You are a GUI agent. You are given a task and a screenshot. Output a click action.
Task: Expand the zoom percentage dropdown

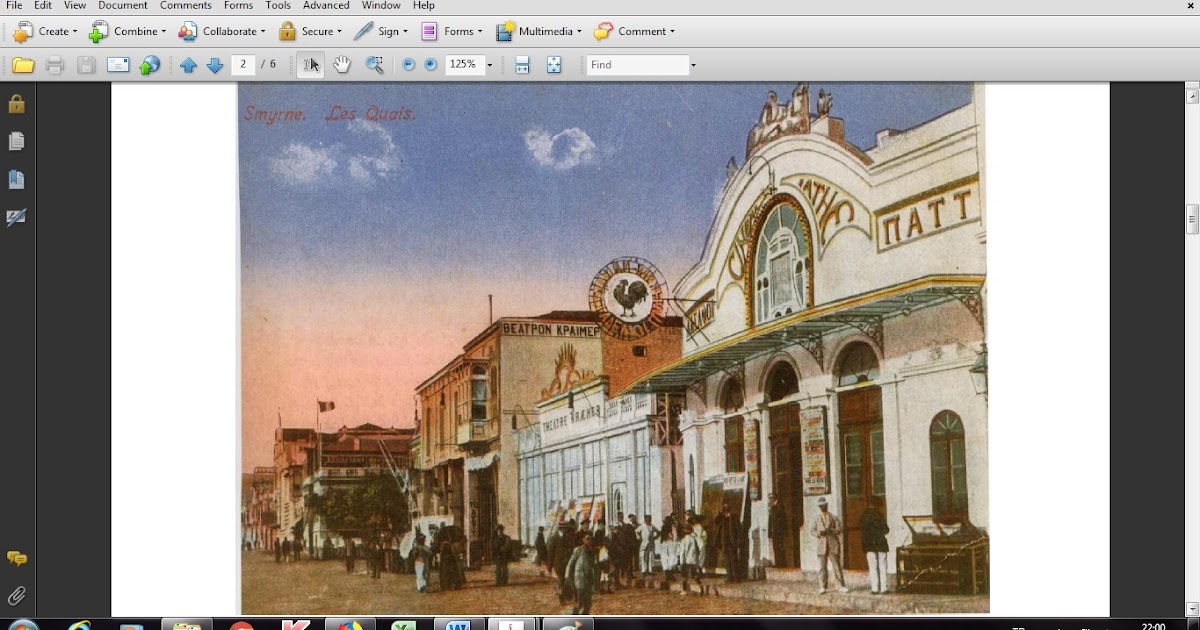click(x=489, y=65)
